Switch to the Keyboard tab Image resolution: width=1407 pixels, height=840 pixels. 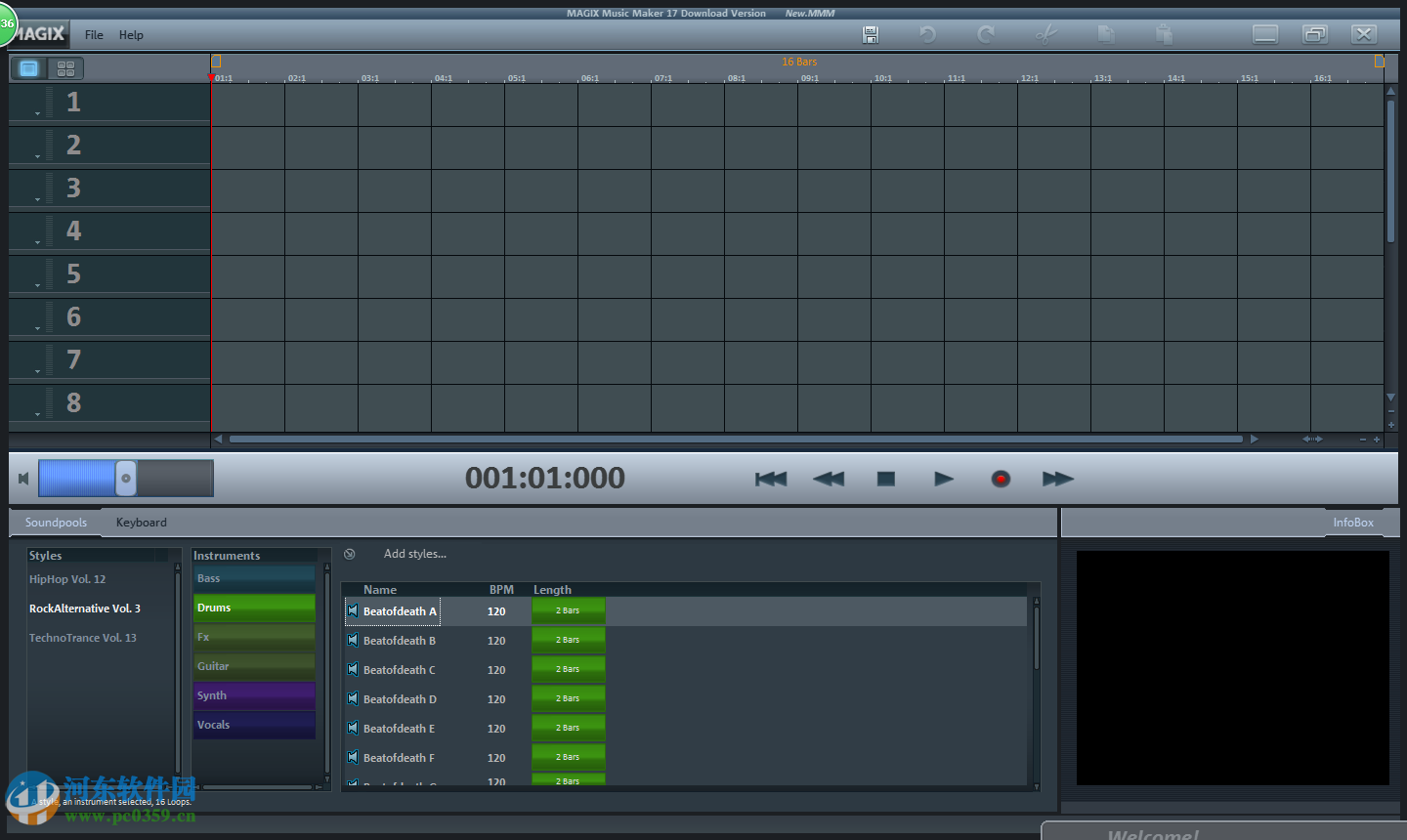(141, 523)
